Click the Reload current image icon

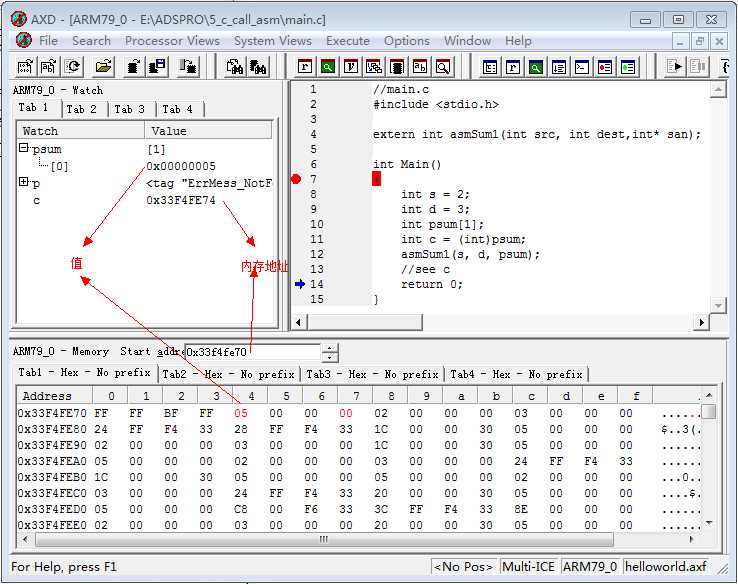[73, 67]
